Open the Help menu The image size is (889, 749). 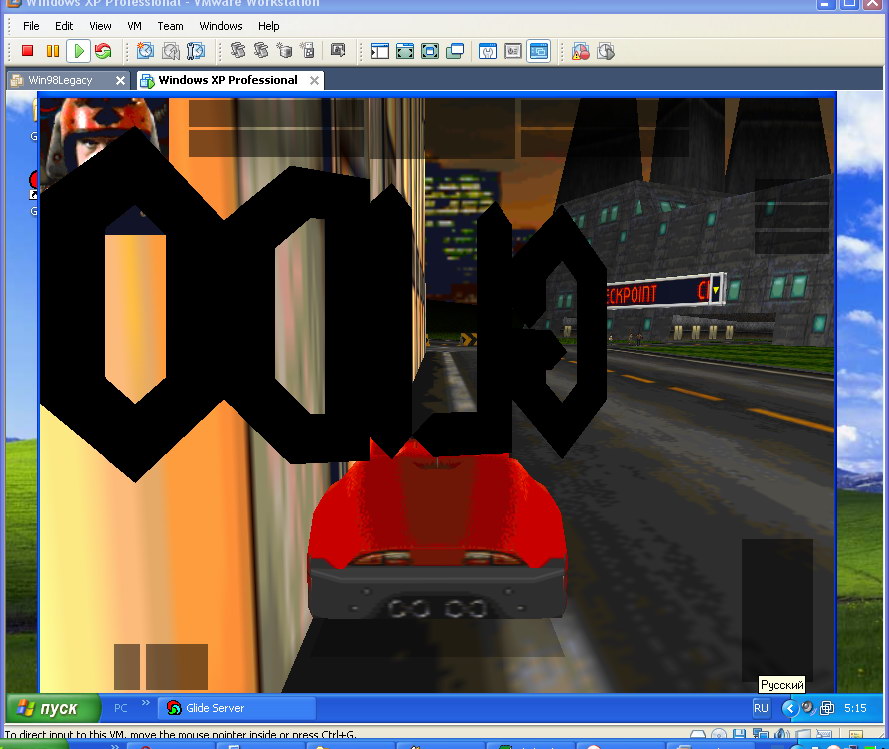268,26
